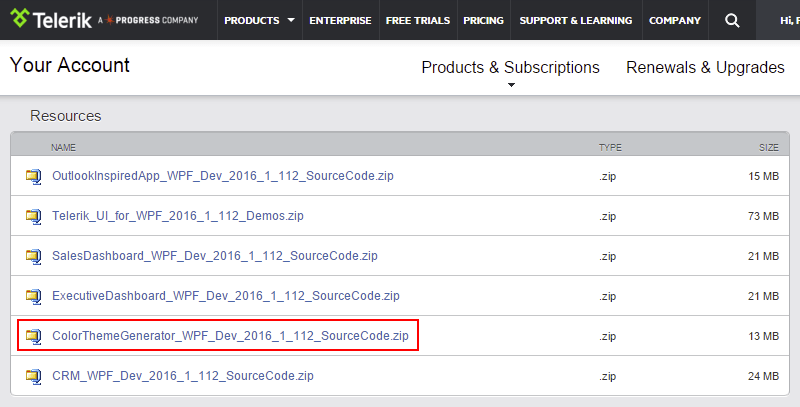Click the NAME column header
This screenshot has height=407, width=800.
coord(63,147)
